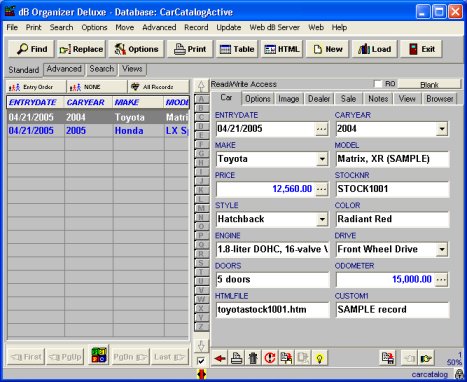467x382 pixels.
Task: Switch to the Image tab
Action: coord(288,99)
